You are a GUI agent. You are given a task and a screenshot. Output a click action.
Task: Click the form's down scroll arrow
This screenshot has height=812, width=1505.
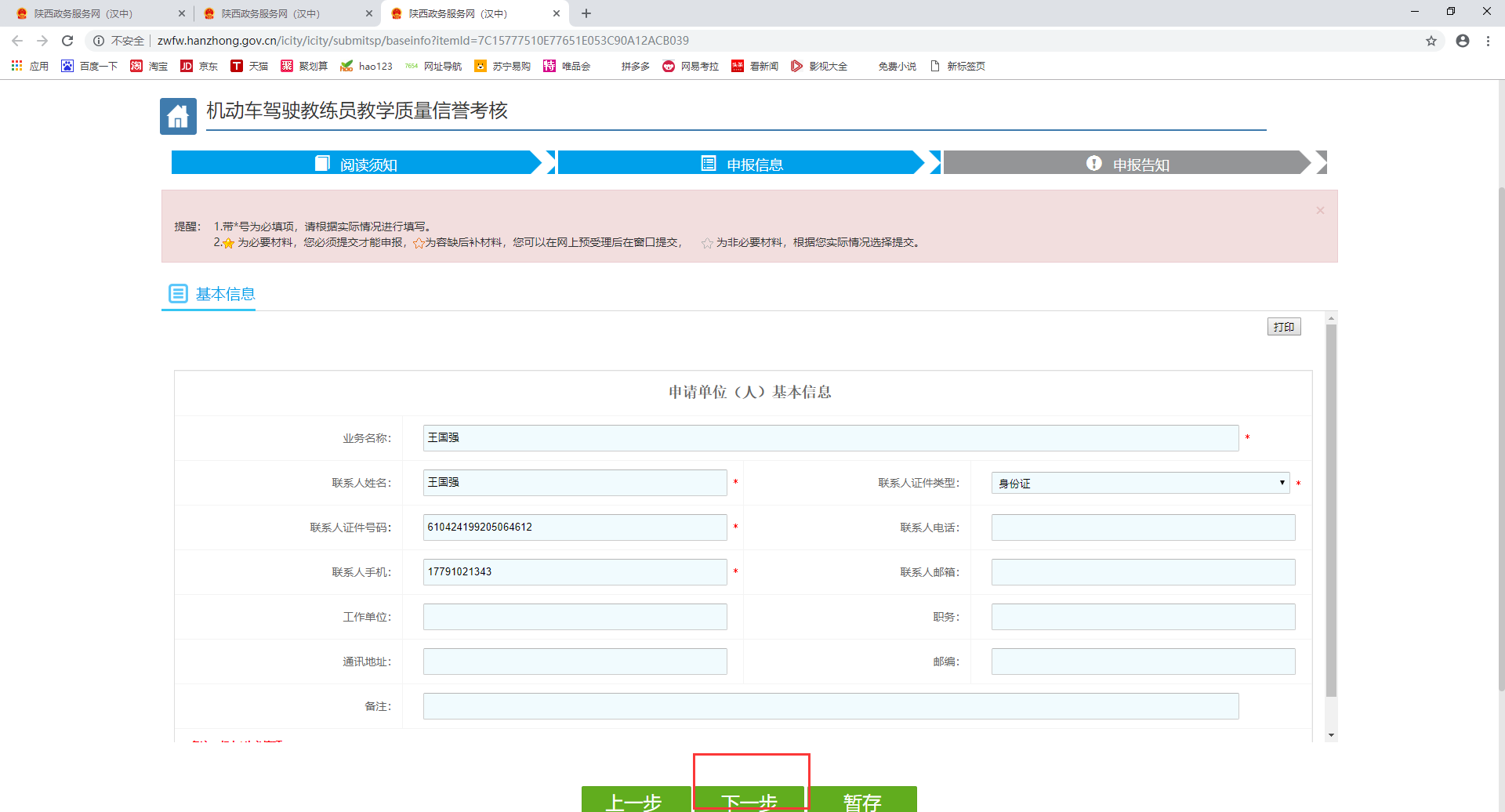1331,735
